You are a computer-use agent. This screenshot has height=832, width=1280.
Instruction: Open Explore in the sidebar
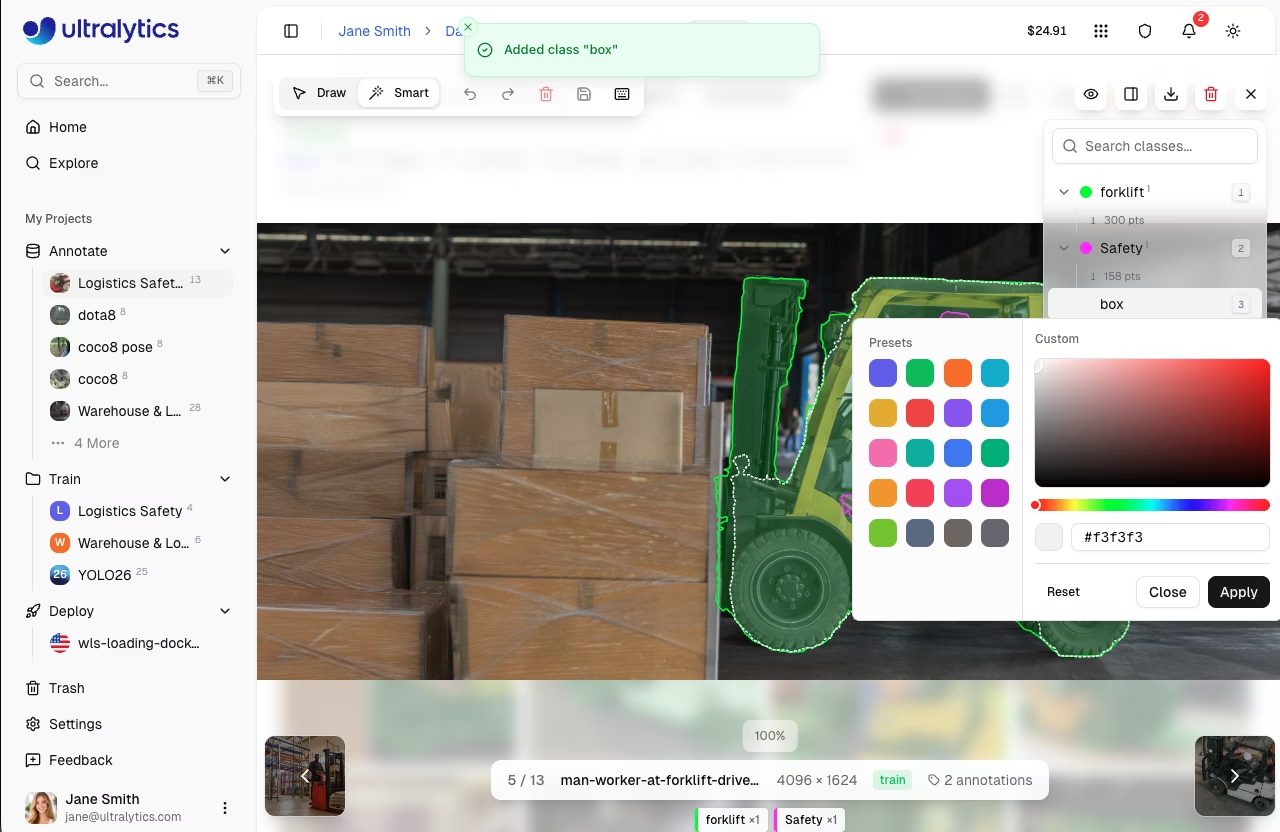tap(74, 163)
